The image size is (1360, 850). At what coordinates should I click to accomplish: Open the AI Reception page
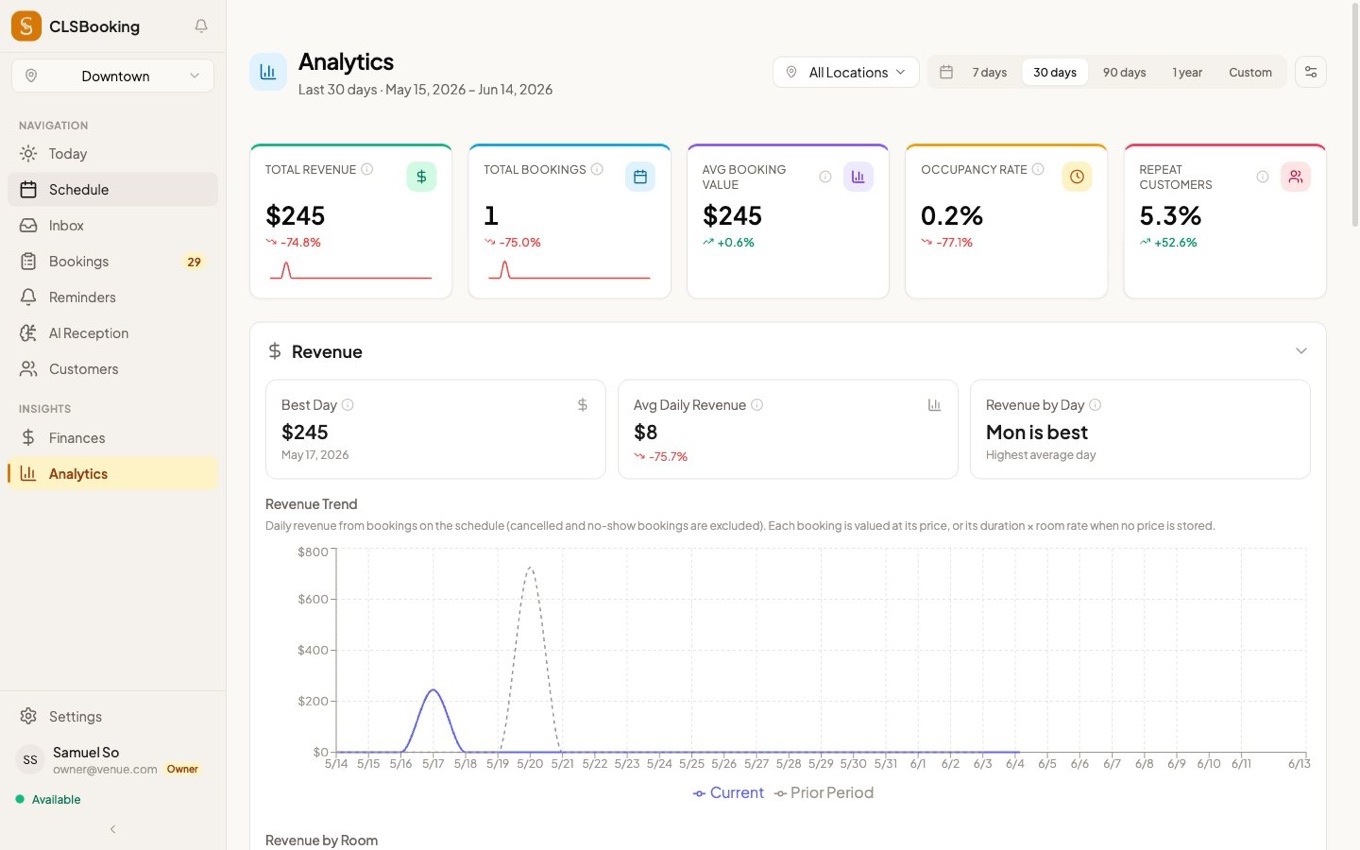(113, 334)
